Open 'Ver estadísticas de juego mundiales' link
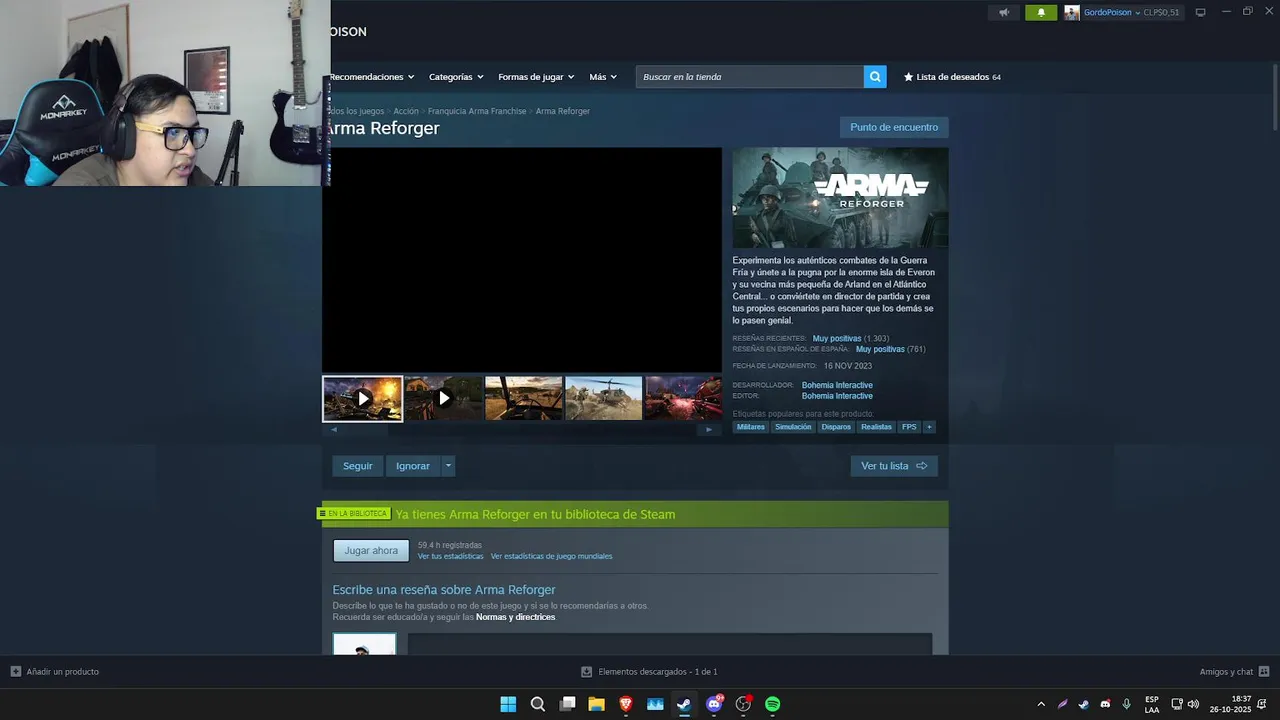1280x720 pixels. coord(551,556)
